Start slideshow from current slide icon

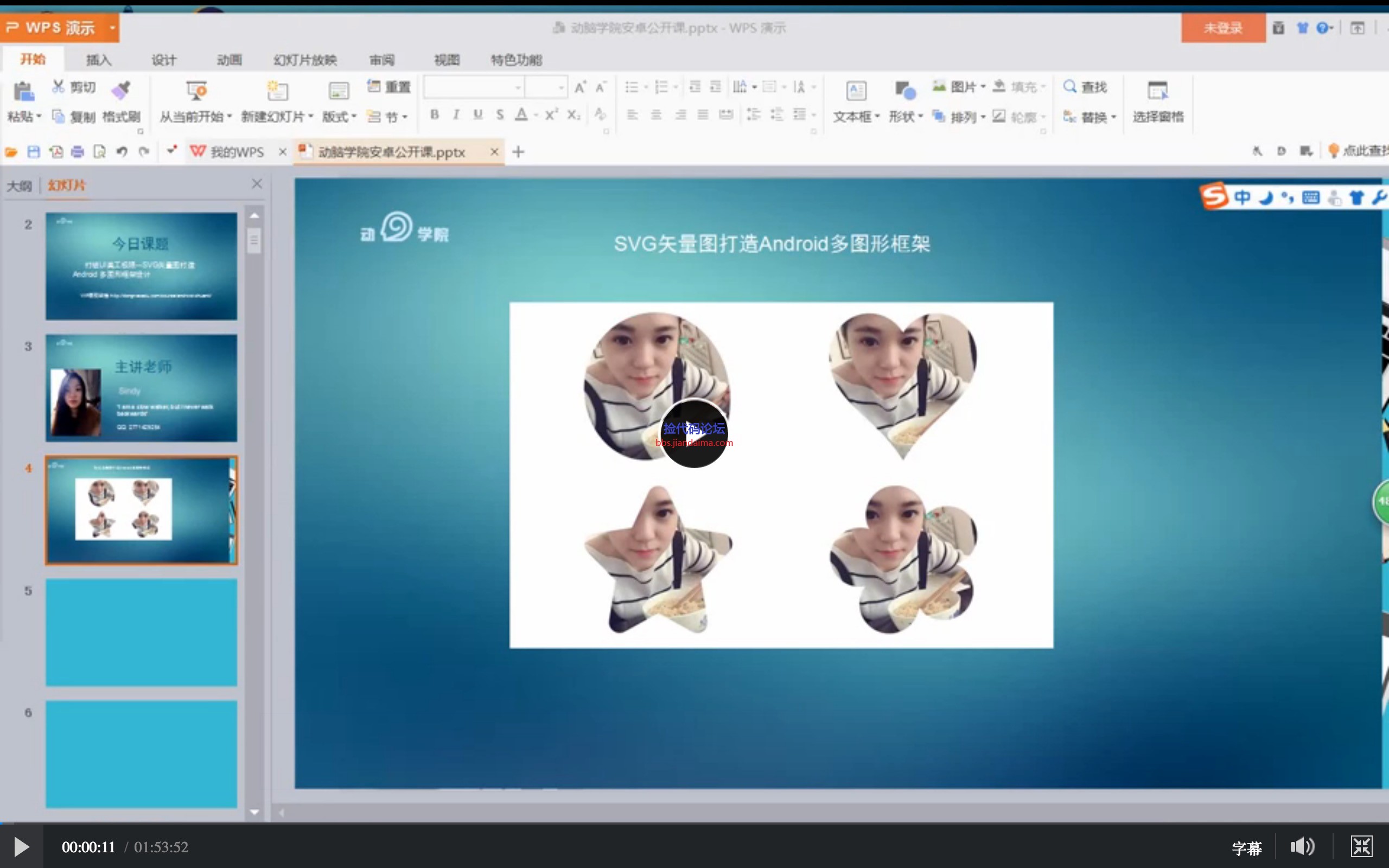click(x=196, y=91)
